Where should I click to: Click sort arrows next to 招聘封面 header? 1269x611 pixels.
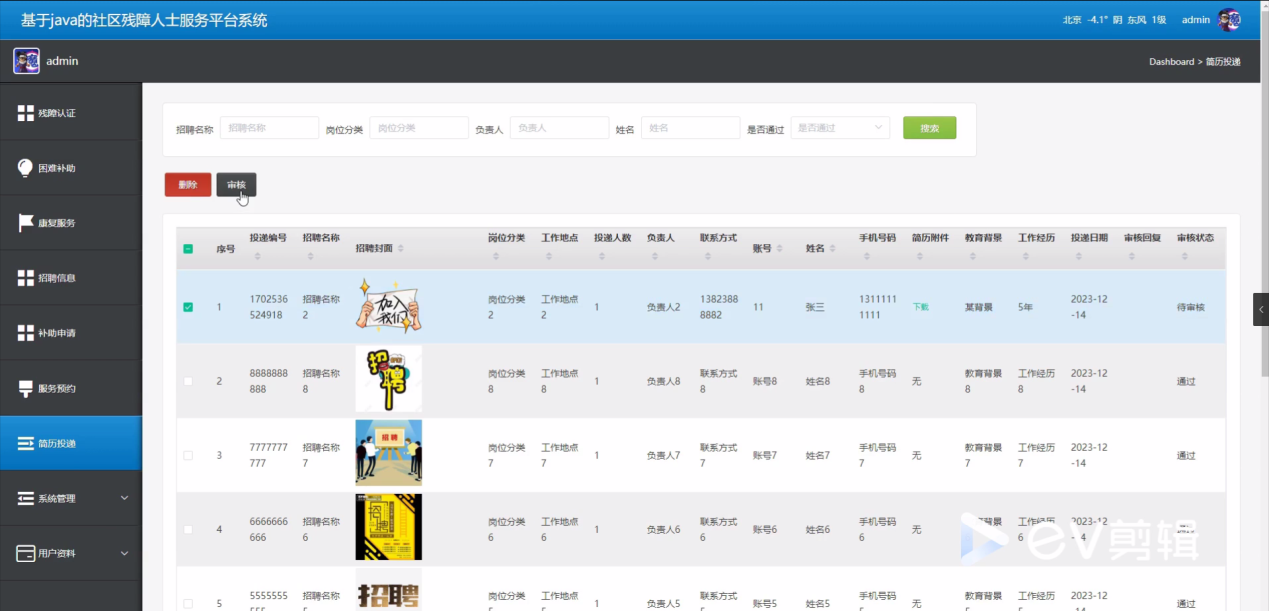point(400,248)
